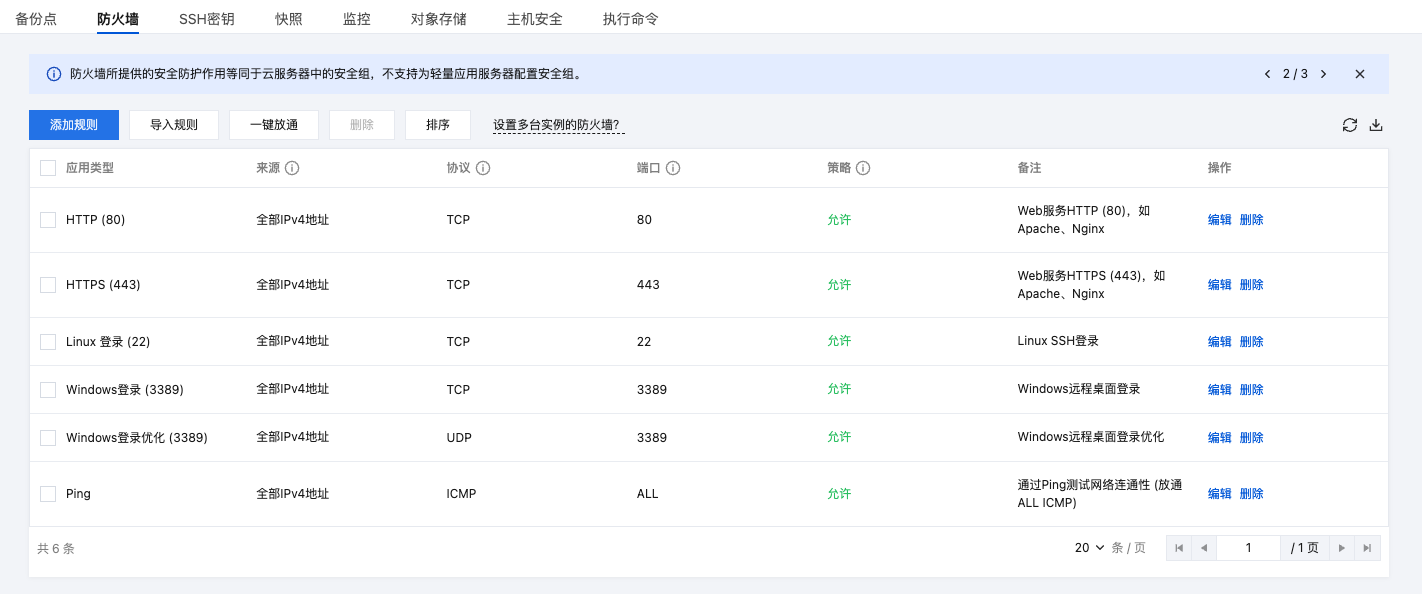Image resolution: width=1422 pixels, height=594 pixels.
Task: Click the info icon beside 策略 header
Action: [x=863, y=168]
